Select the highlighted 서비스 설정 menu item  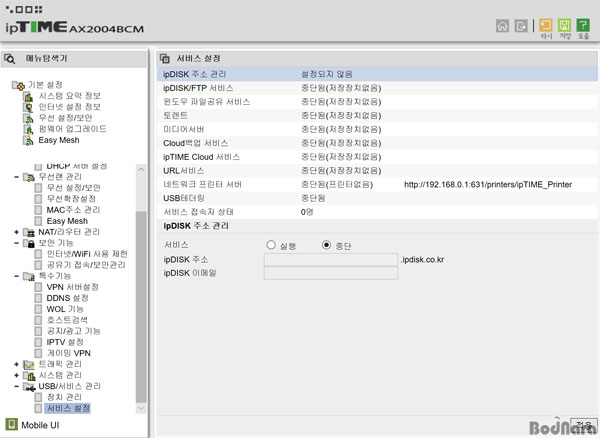pos(68,409)
